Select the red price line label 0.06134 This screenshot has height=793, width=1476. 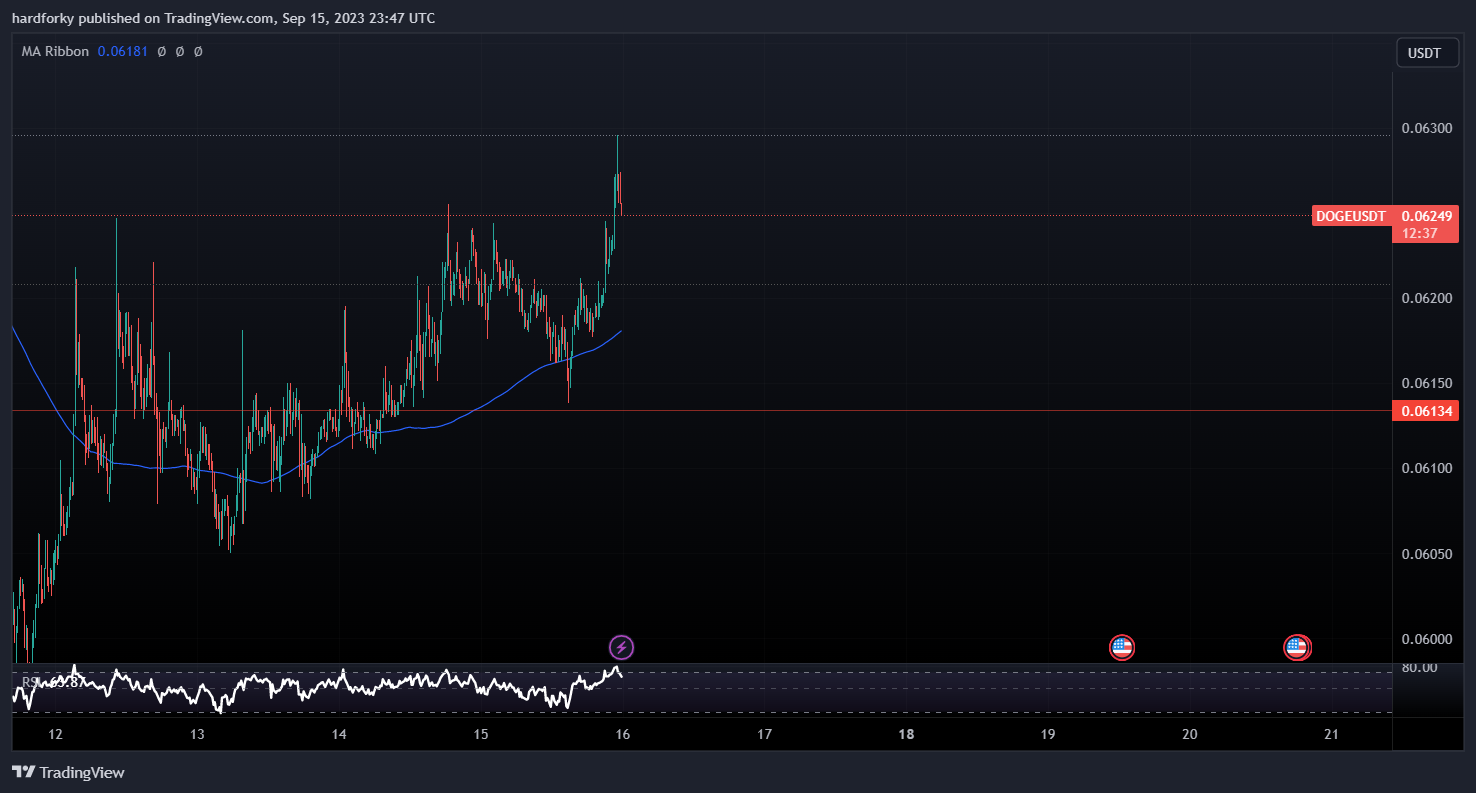1426,410
